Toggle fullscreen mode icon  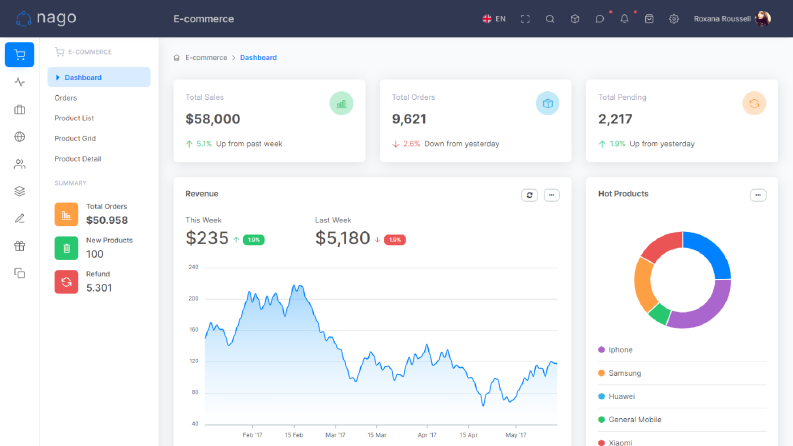525,19
